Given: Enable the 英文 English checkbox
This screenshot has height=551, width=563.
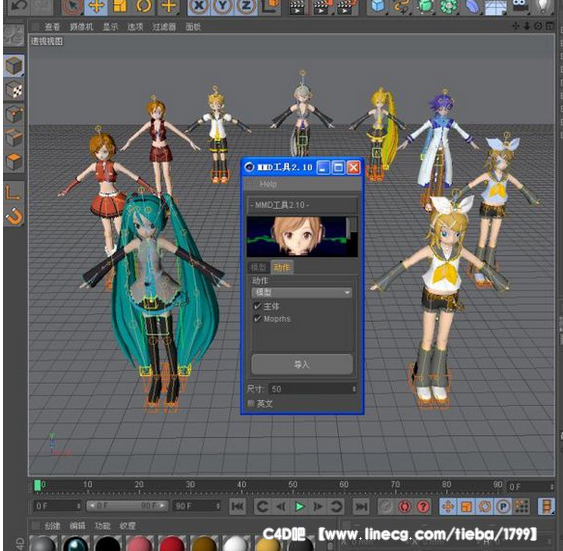Looking at the screenshot, I should pyautogui.click(x=251, y=403).
